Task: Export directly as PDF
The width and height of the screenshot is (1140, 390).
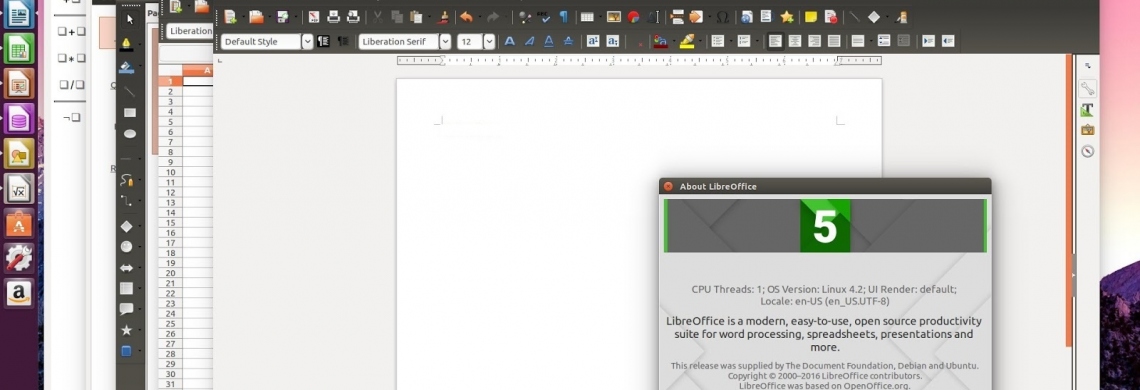Action: coord(314,17)
